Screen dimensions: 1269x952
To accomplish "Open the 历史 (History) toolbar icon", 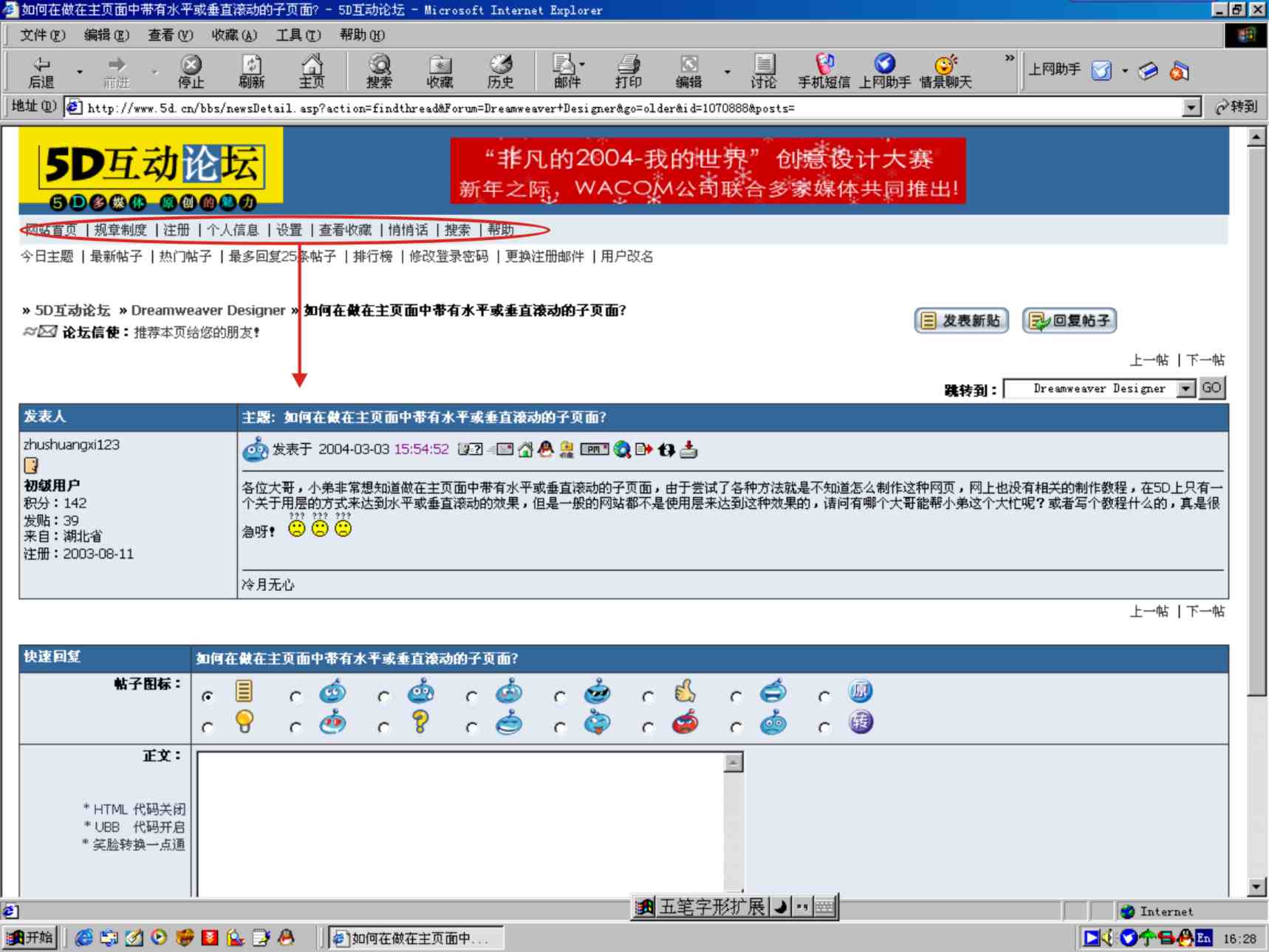I will click(x=500, y=71).
